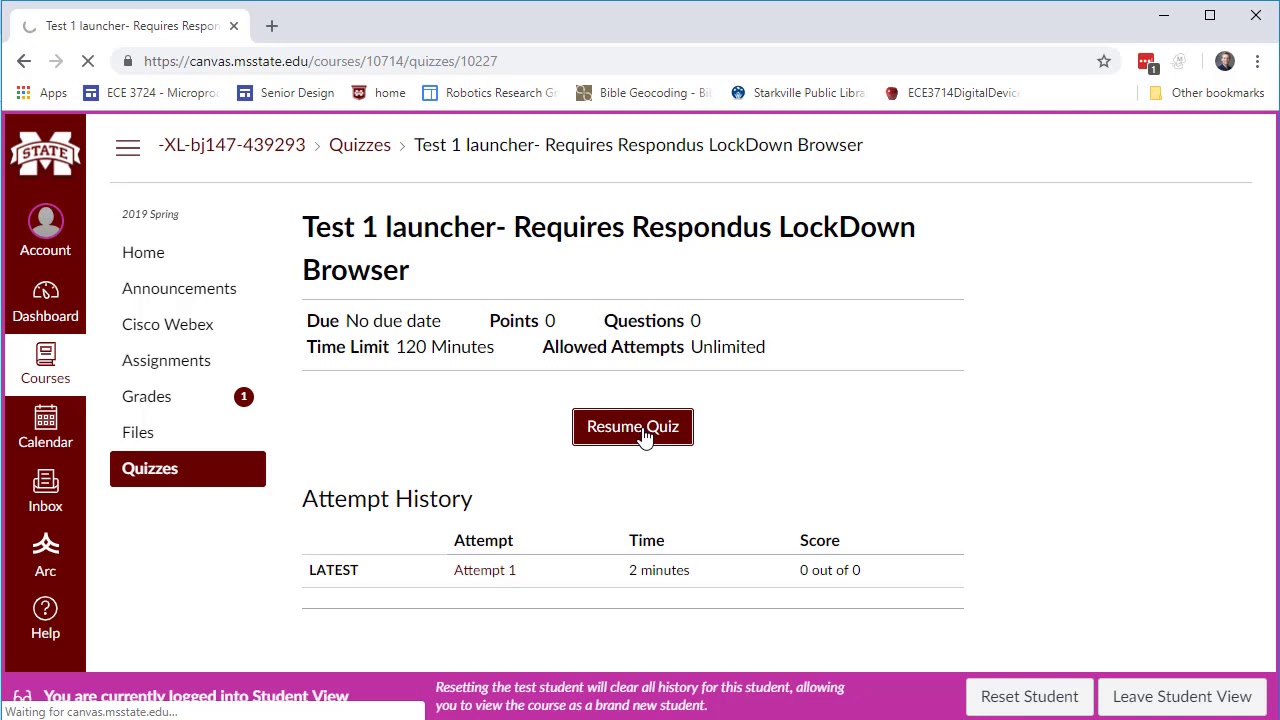Click Leave Student View button
This screenshot has height=720, width=1280.
pyautogui.click(x=1182, y=696)
